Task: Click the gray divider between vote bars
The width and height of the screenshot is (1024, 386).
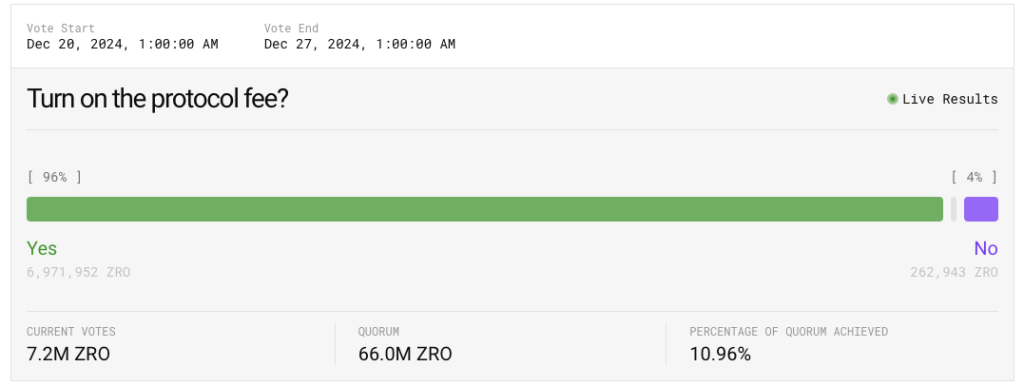Action: 953,209
